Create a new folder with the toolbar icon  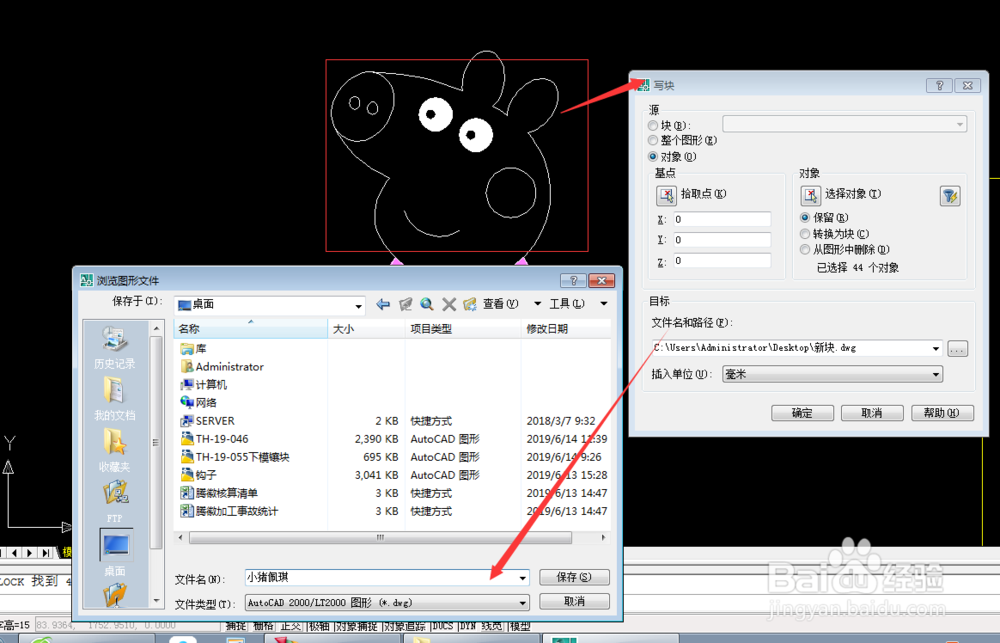(470, 304)
